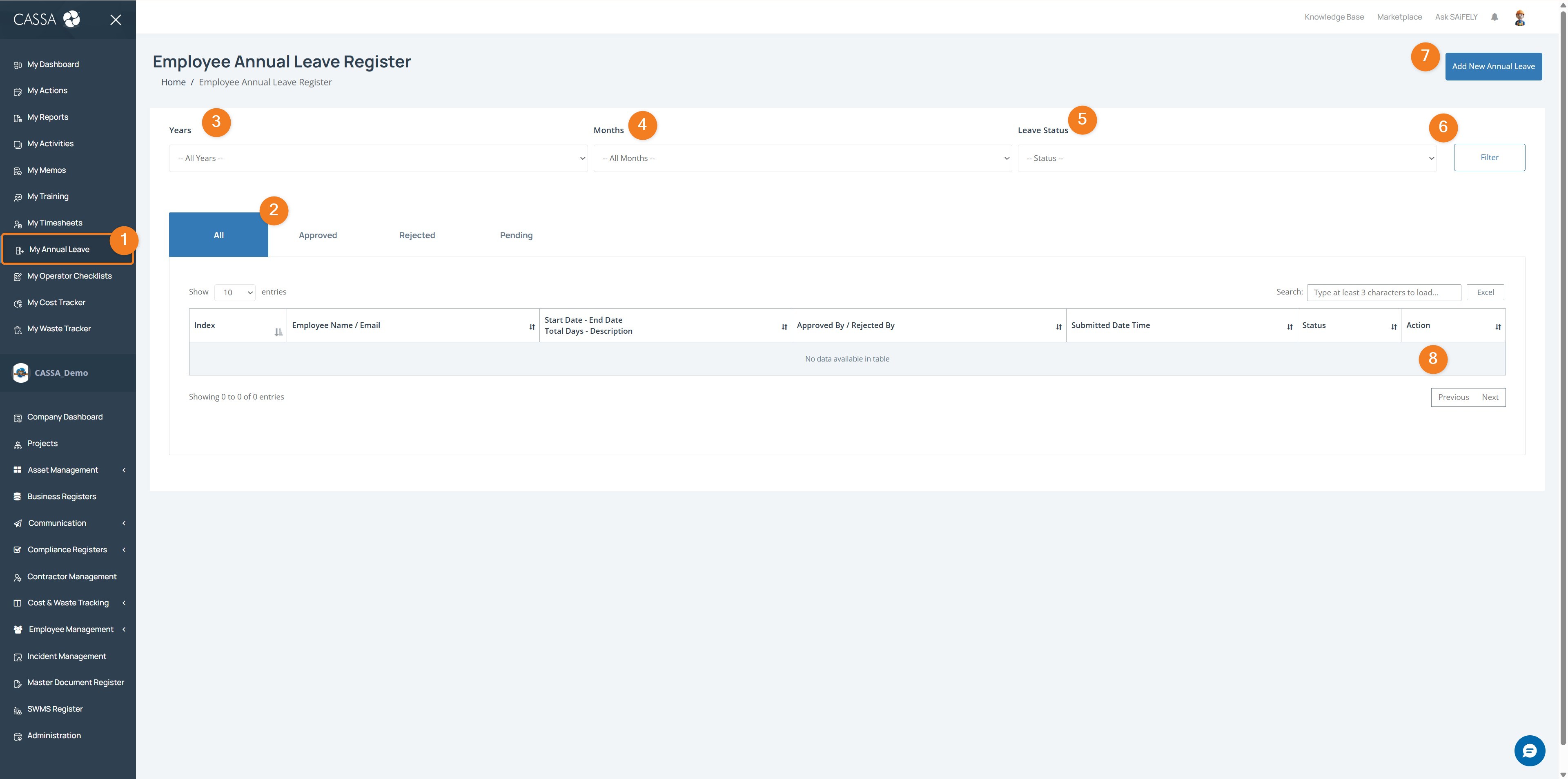This screenshot has width=1568, height=779.
Task: Open the user avatar profile menu
Action: pyautogui.click(x=1519, y=18)
